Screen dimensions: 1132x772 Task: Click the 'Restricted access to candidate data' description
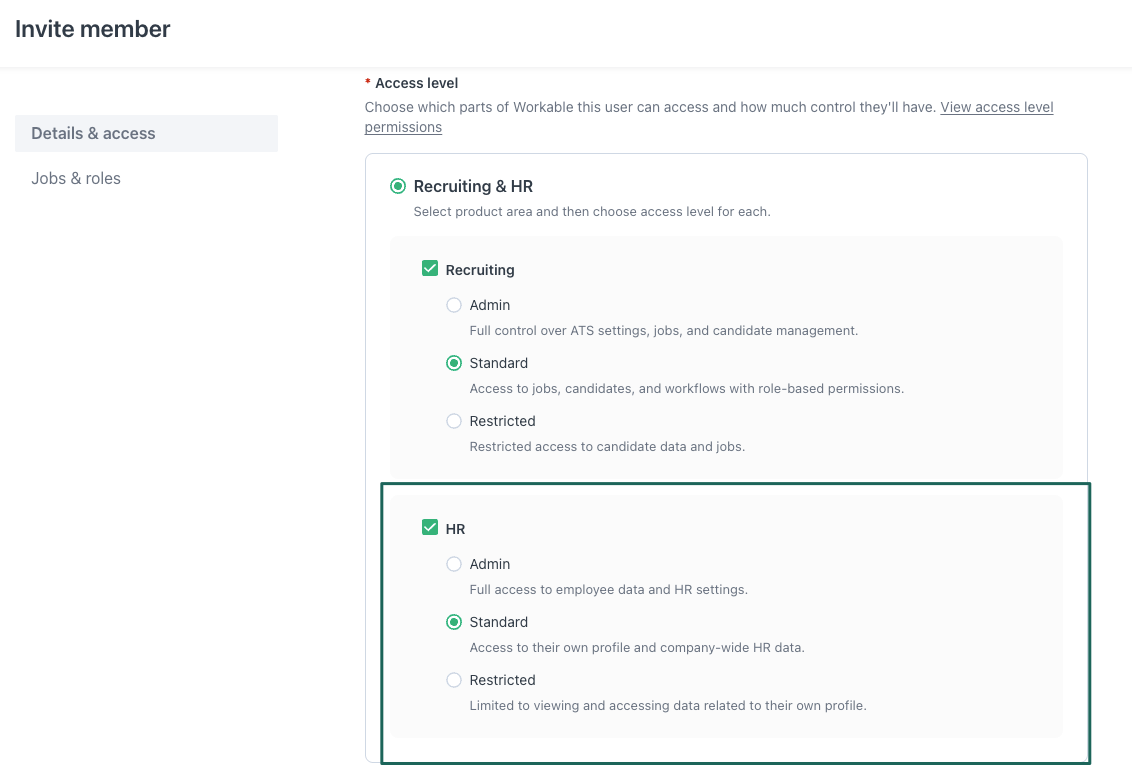coord(606,446)
